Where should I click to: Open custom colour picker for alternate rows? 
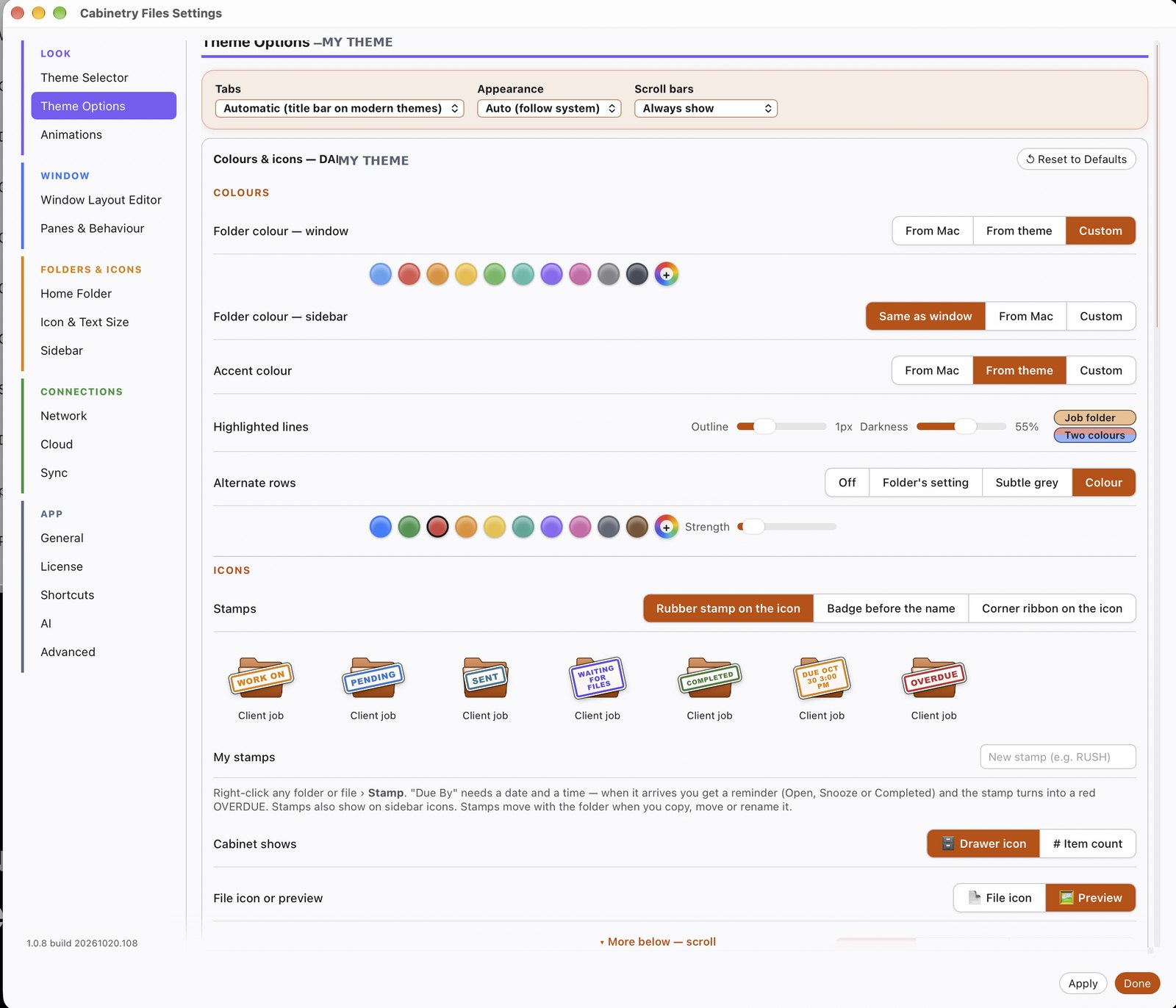pyautogui.click(x=666, y=527)
